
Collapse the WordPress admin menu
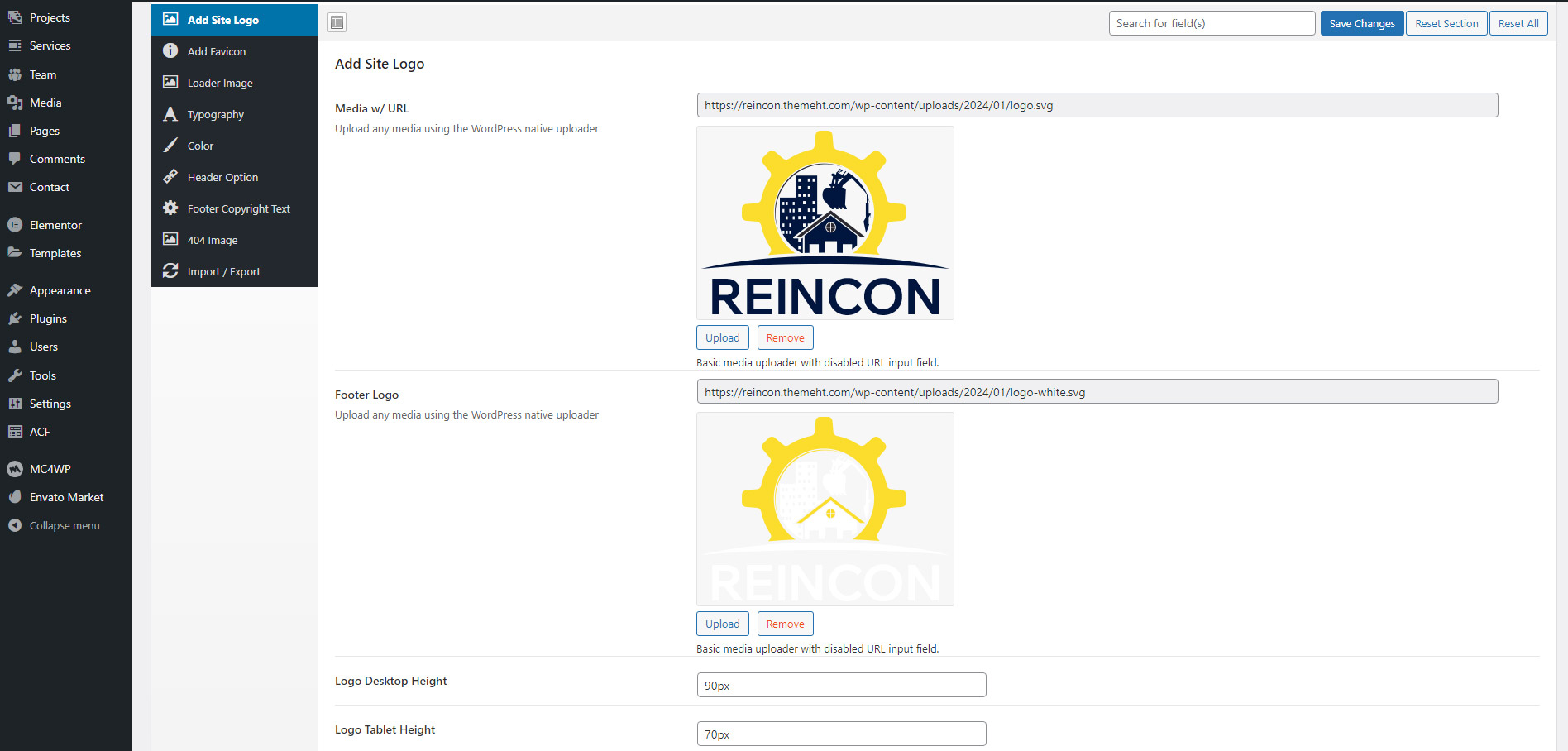(x=64, y=525)
